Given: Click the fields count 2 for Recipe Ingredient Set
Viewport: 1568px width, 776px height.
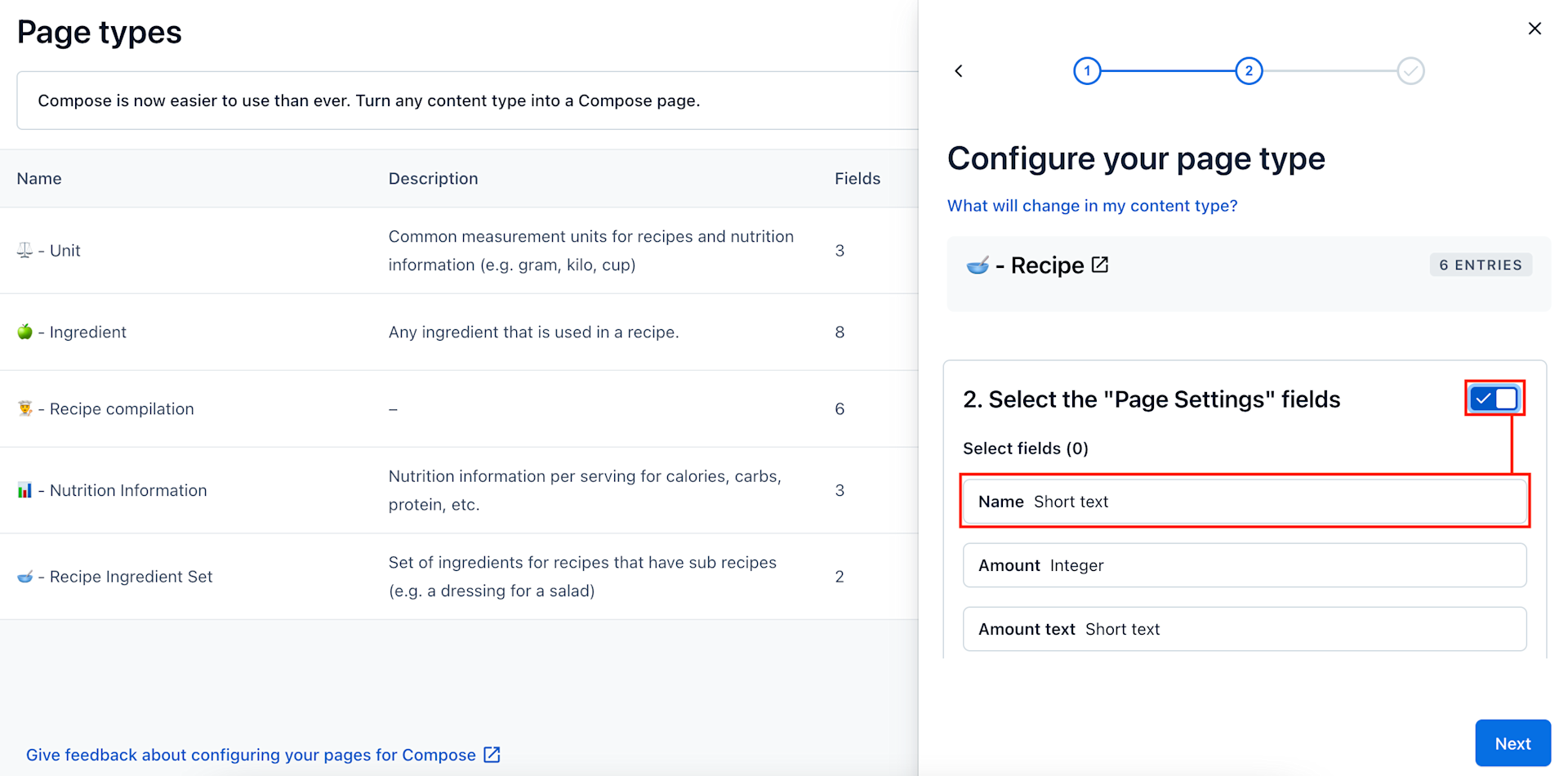Looking at the screenshot, I should [x=840, y=577].
